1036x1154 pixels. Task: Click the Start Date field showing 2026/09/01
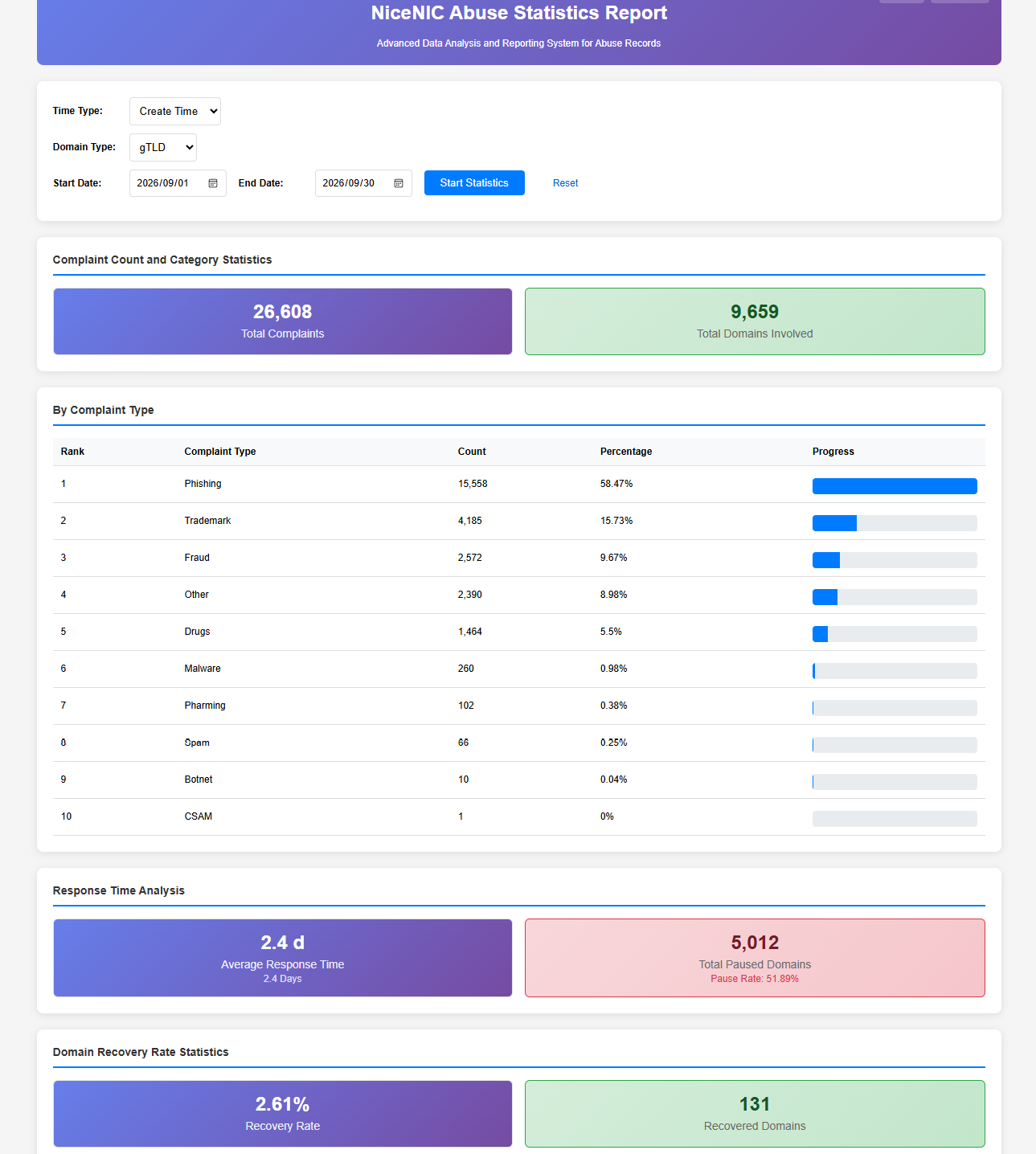(178, 183)
